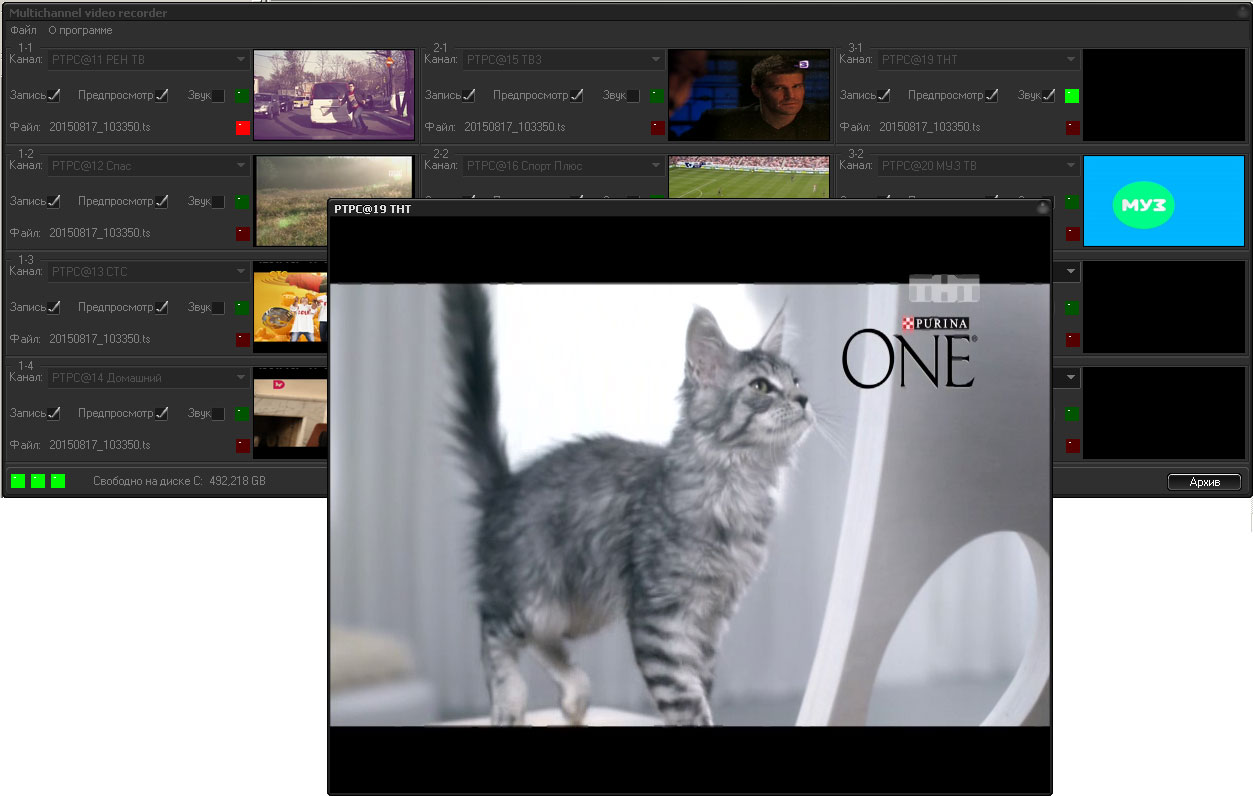This screenshot has height=796, width=1253.
Task: Enable Звук checkbox in panel 1-4
Action: [x=218, y=414]
